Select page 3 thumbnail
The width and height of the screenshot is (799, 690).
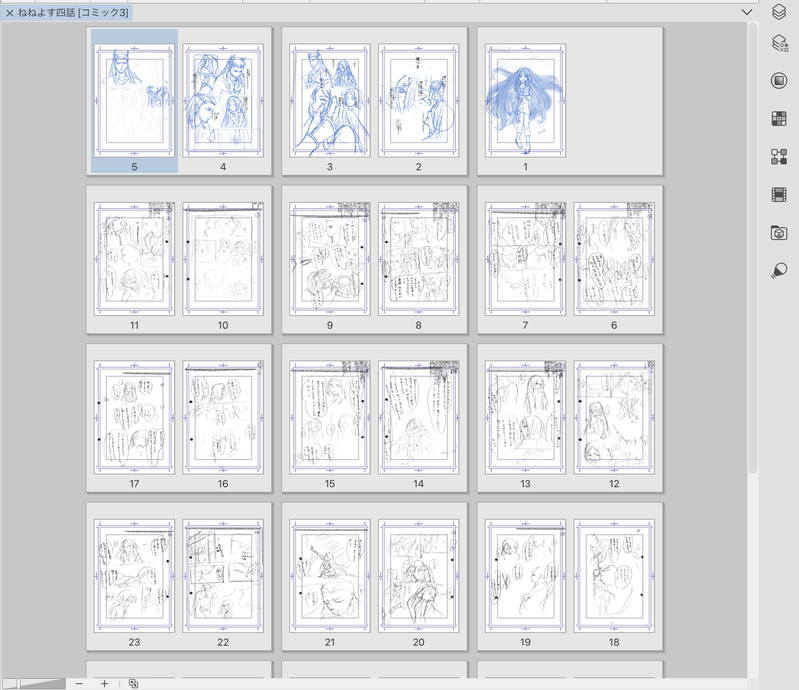pyautogui.click(x=330, y=101)
